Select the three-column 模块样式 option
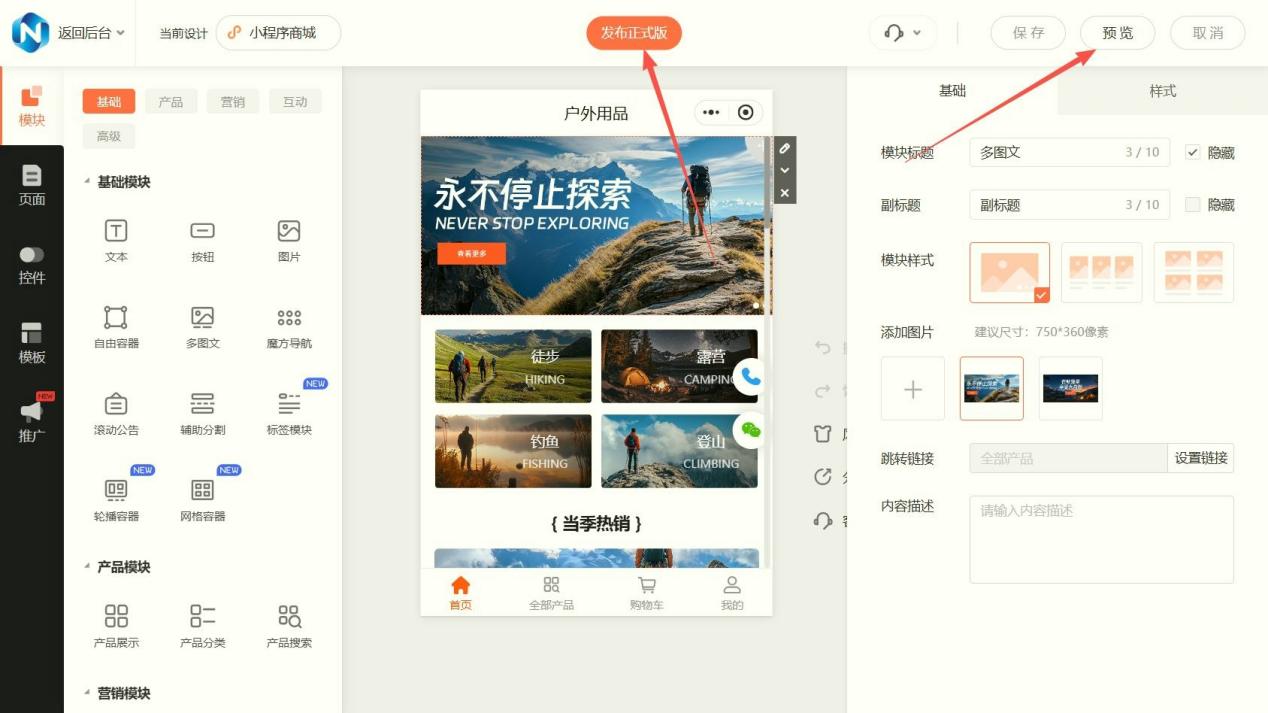 click(x=1101, y=272)
